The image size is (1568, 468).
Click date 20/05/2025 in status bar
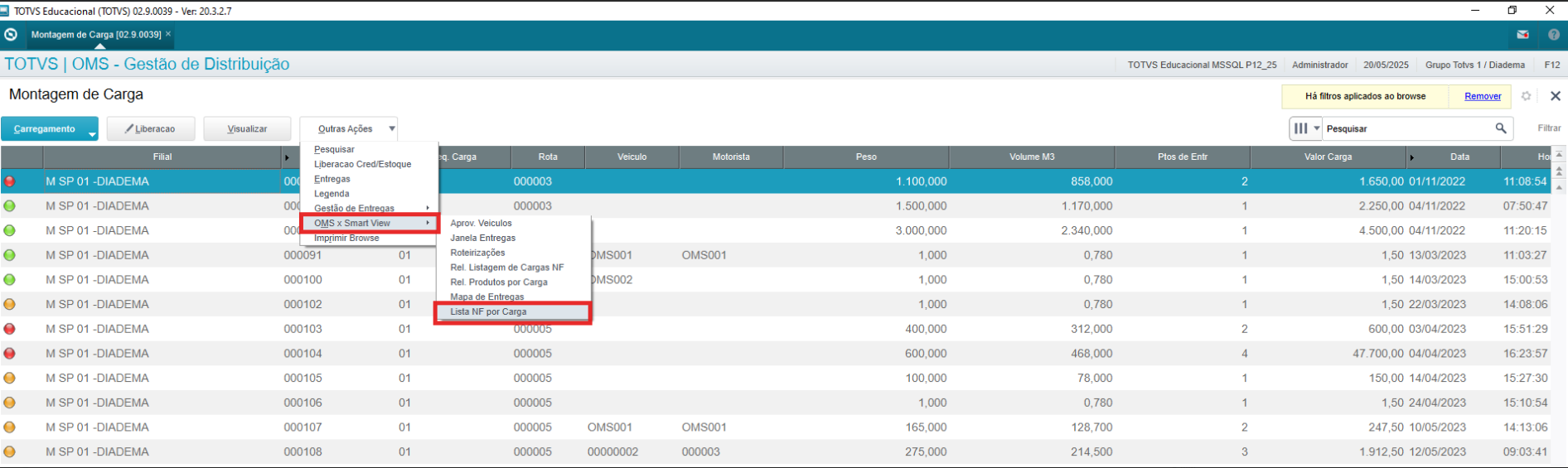[1386, 65]
